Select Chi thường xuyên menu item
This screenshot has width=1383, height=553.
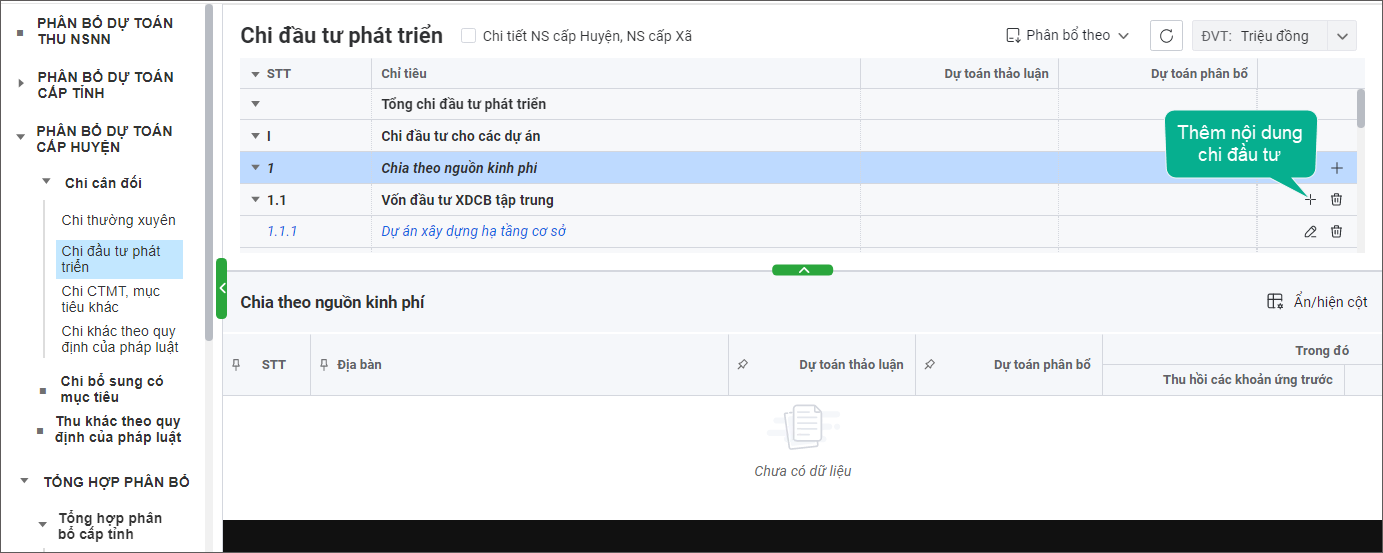(x=118, y=220)
